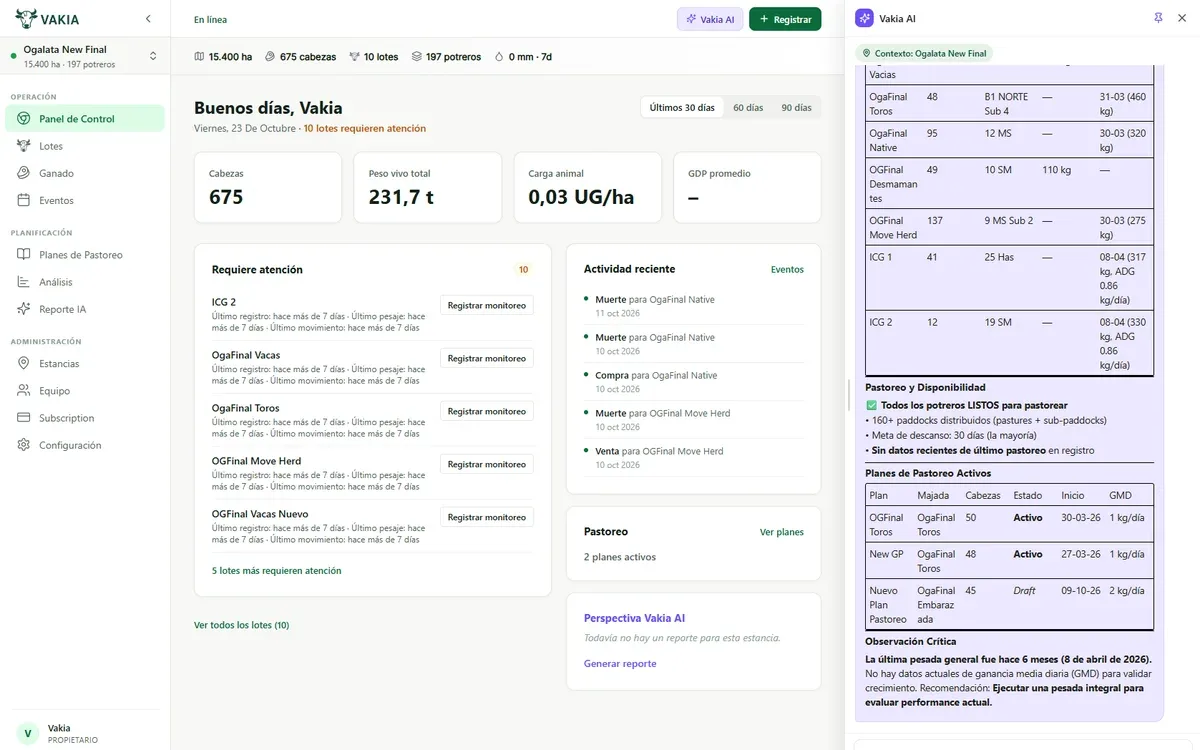This screenshot has height=750, width=1200.
Task: Open the Vakia AI assistant button
Action: [x=710, y=19]
